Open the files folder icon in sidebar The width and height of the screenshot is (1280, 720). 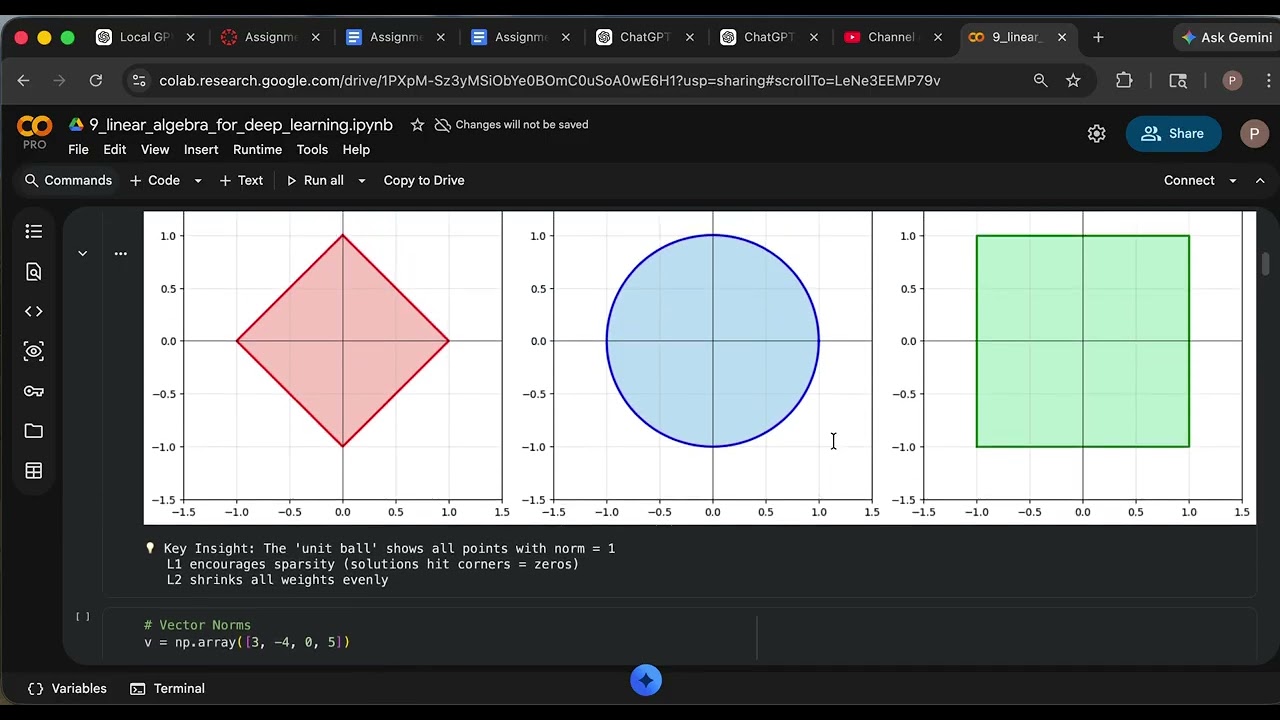point(34,431)
